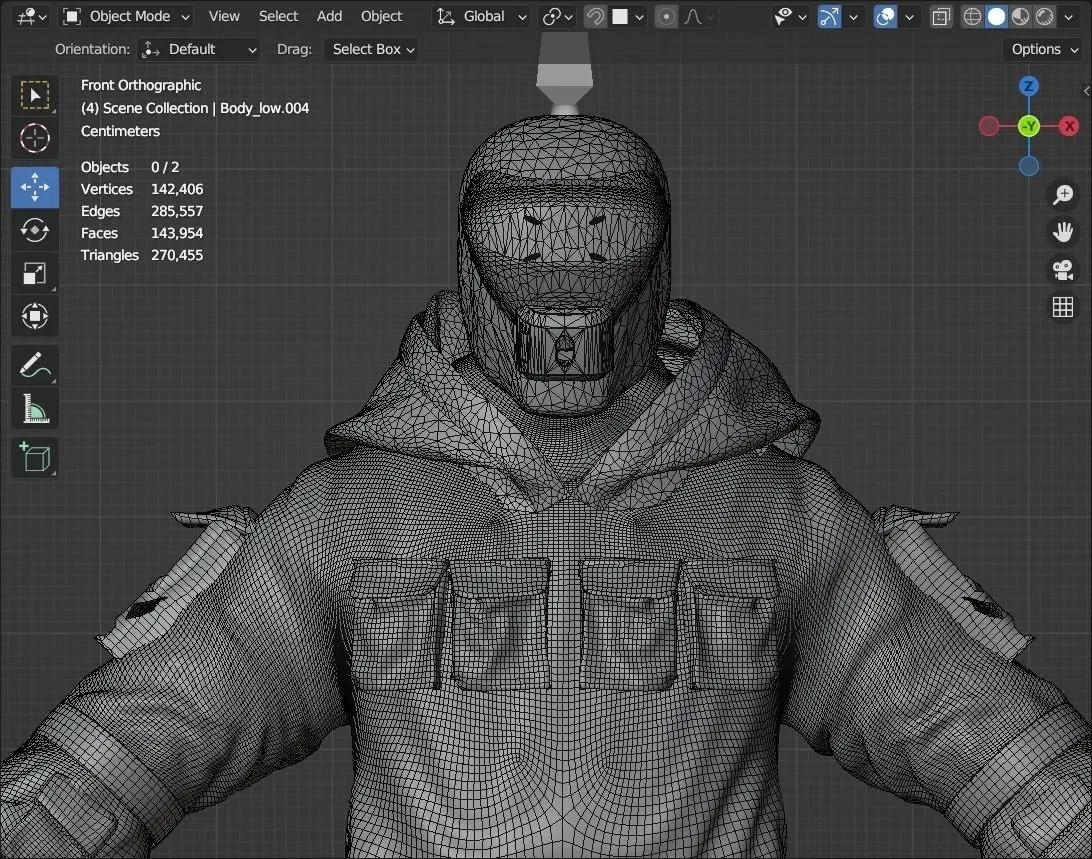Click the Triangles count '270,455'
Viewport: 1092px width, 859px height.
(x=177, y=255)
